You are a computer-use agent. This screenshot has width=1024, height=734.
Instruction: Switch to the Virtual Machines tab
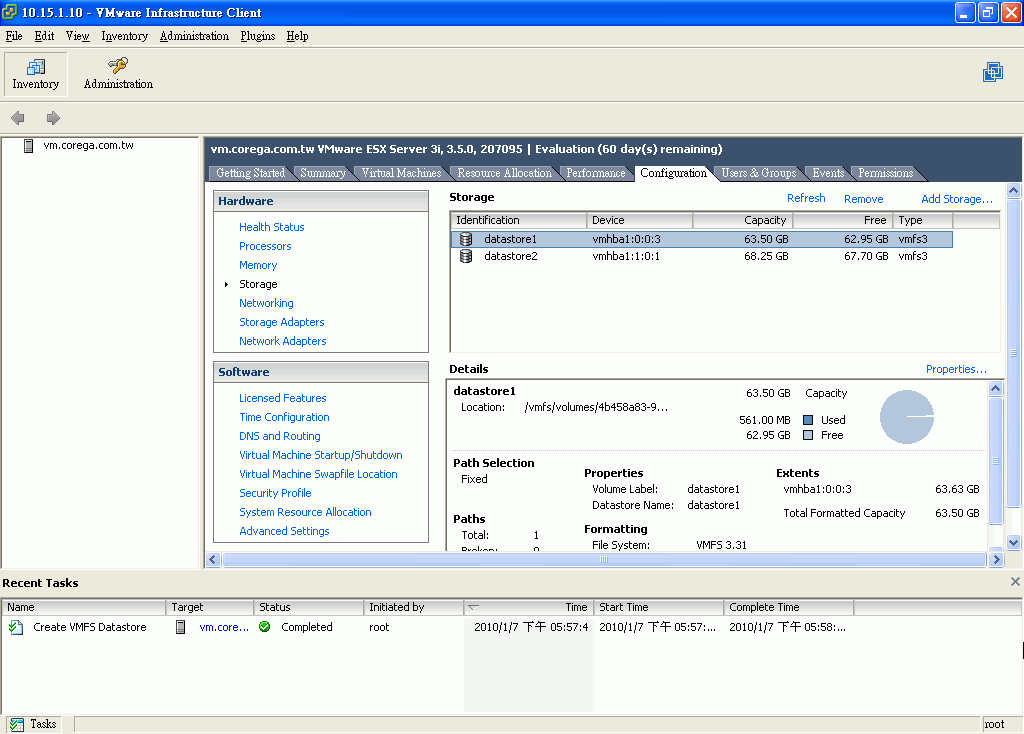click(402, 173)
